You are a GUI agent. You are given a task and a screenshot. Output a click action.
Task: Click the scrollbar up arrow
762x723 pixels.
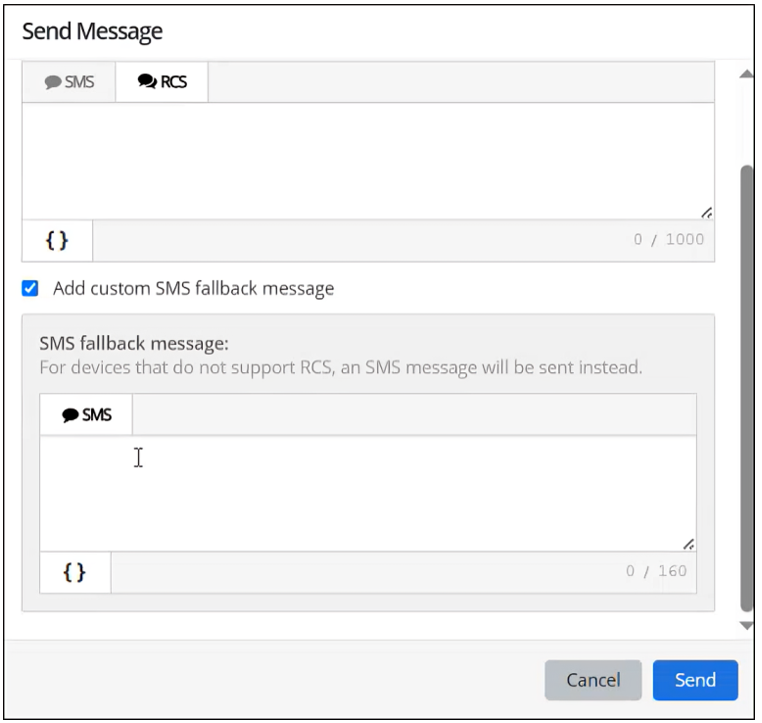[746, 75]
